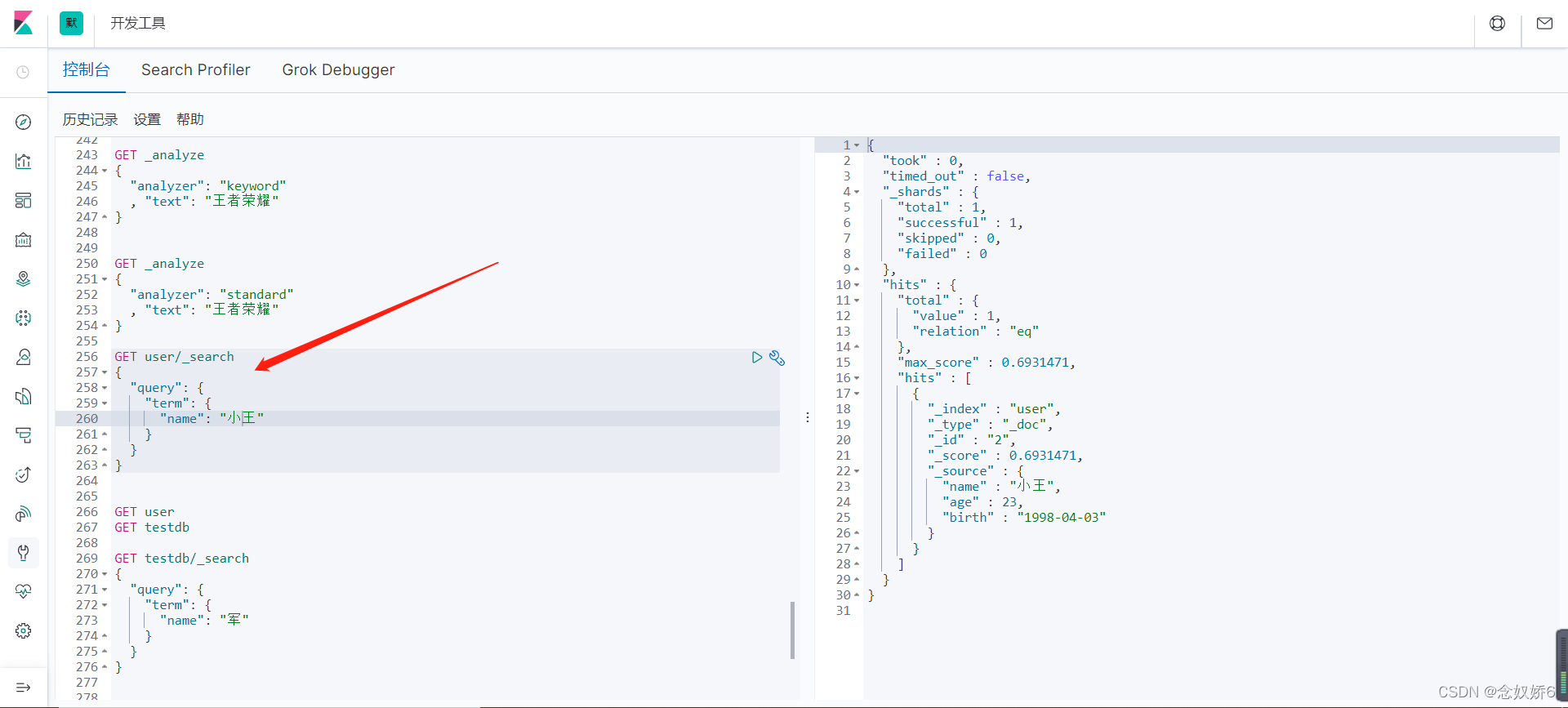Open the Metrics app icon in sidebar

pos(23,357)
